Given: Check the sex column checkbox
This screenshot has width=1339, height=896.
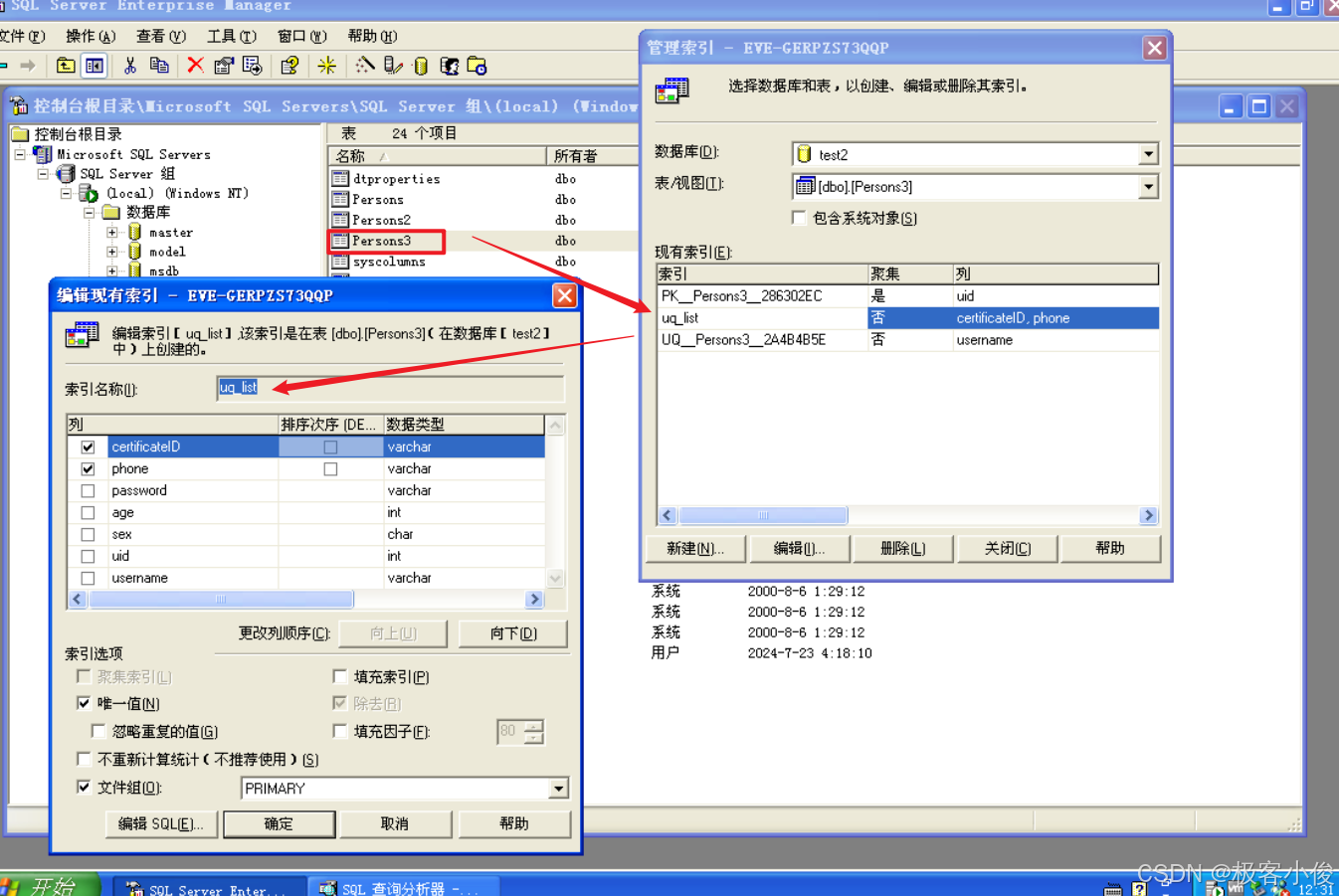Looking at the screenshot, I should (x=88, y=535).
